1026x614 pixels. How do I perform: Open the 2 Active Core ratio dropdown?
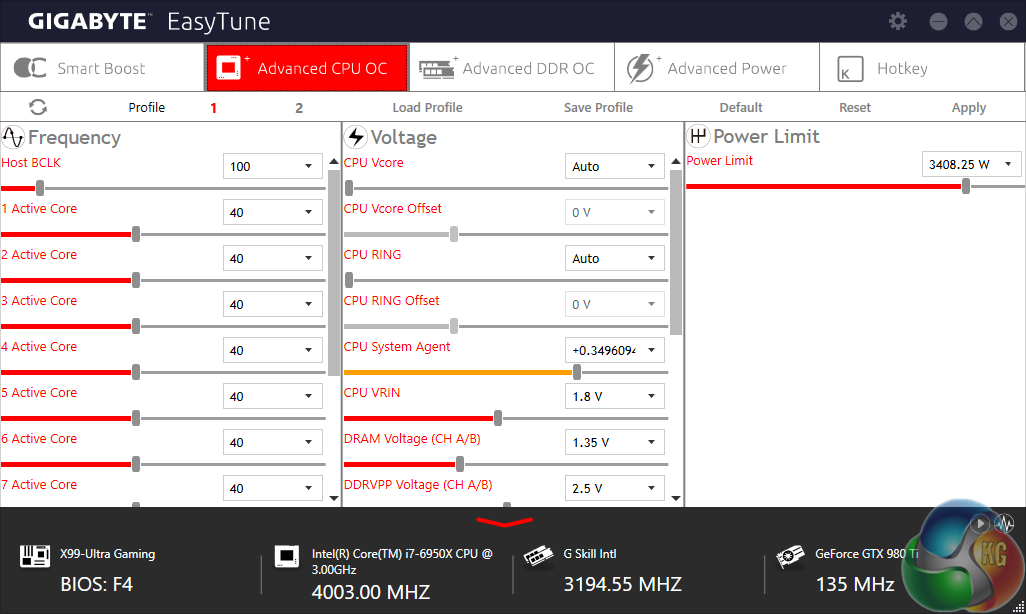[273, 258]
